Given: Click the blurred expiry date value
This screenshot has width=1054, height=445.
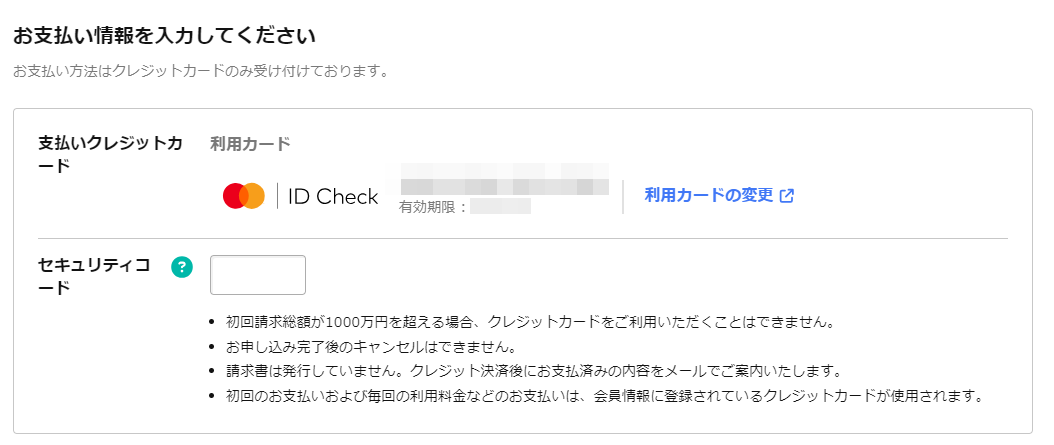Looking at the screenshot, I should pos(501,206).
